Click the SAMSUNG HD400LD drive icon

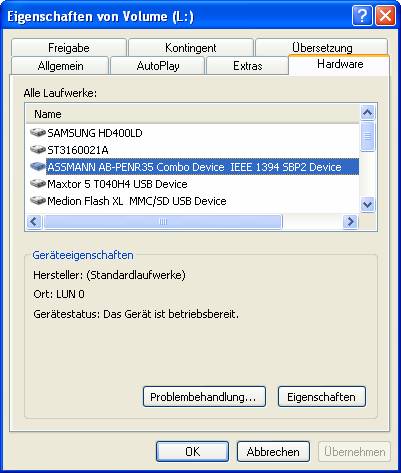point(38,133)
